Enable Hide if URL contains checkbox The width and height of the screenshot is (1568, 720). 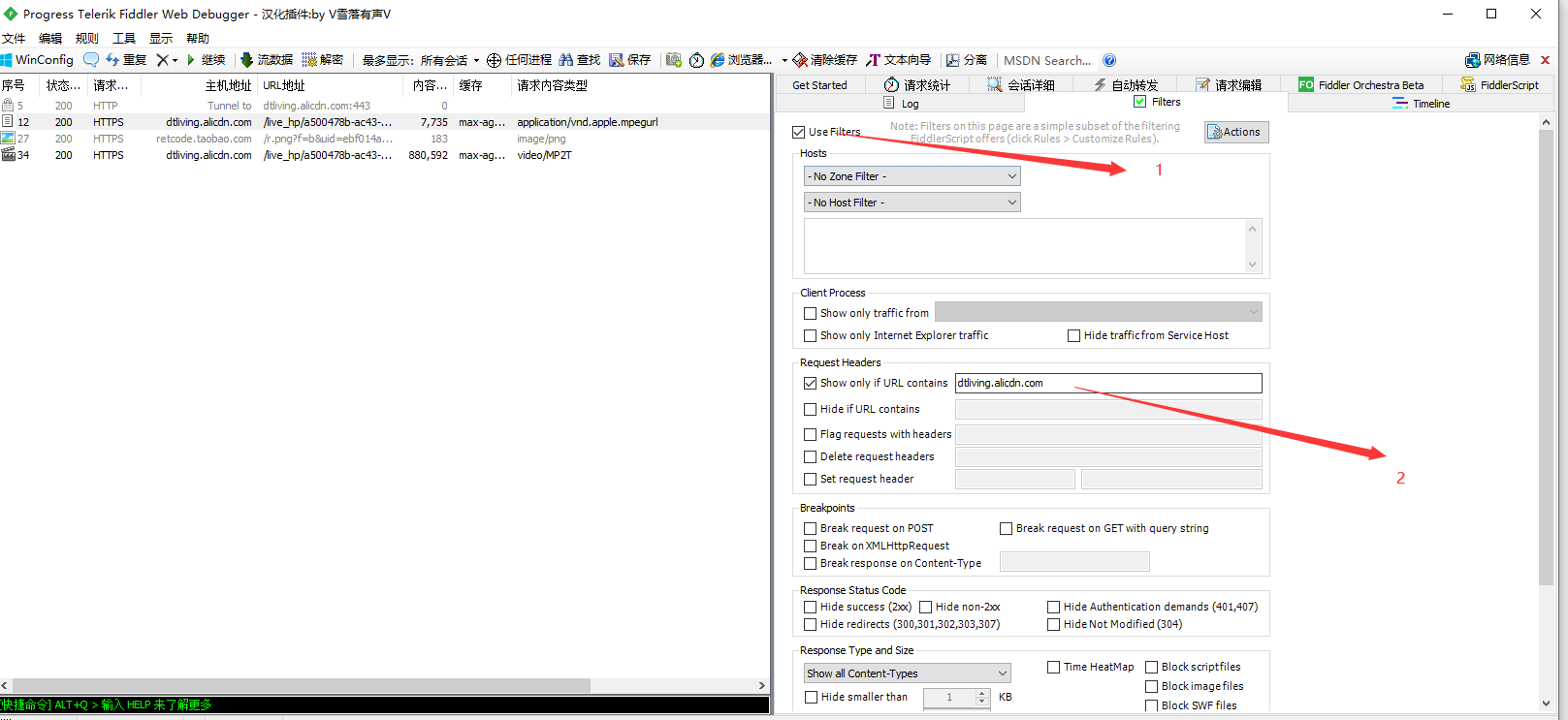[x=810, y=409]
